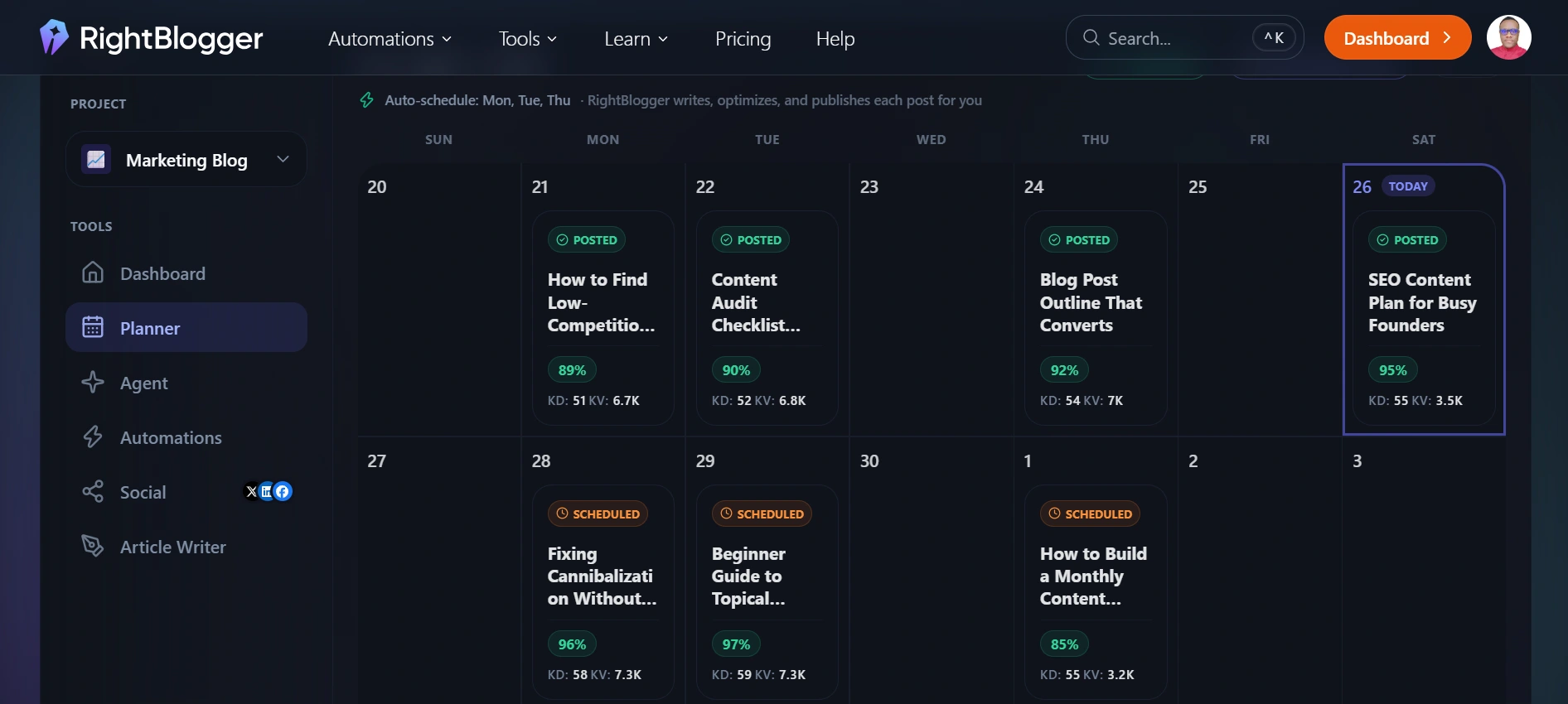
Task: Click the Social share icon
Action: click(x=93, y=491)
